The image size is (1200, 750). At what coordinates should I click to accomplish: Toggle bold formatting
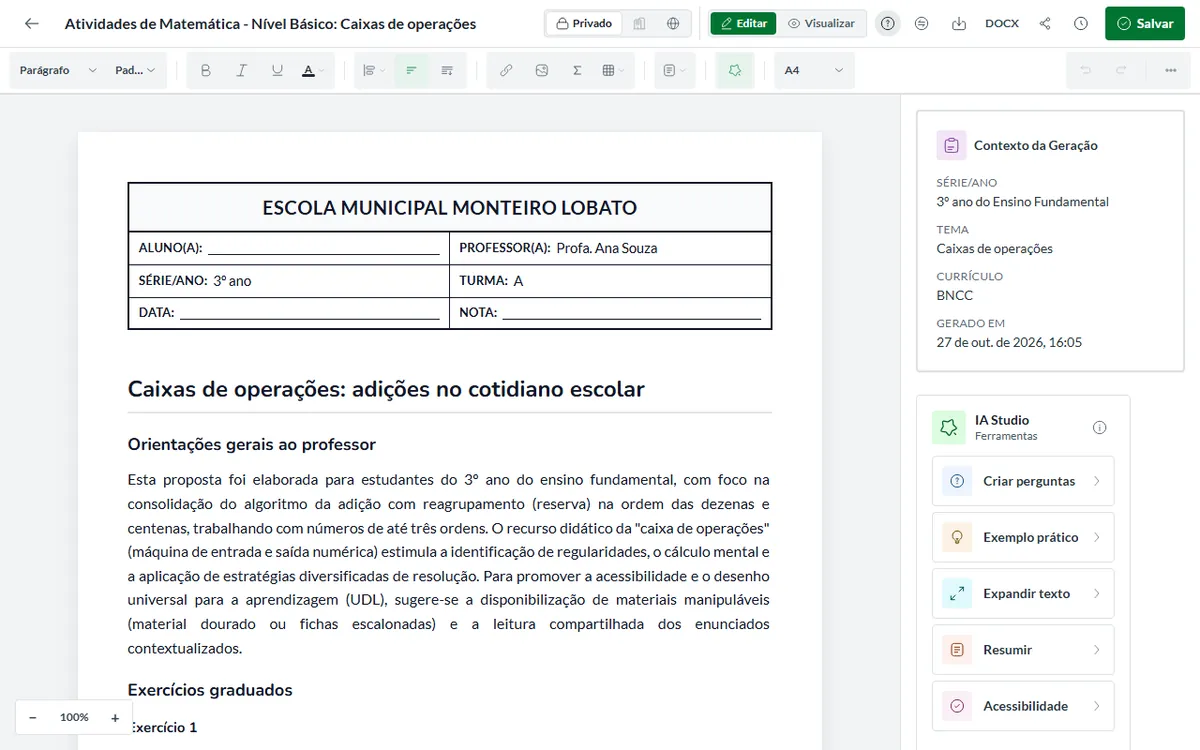[x=206, y=70]
